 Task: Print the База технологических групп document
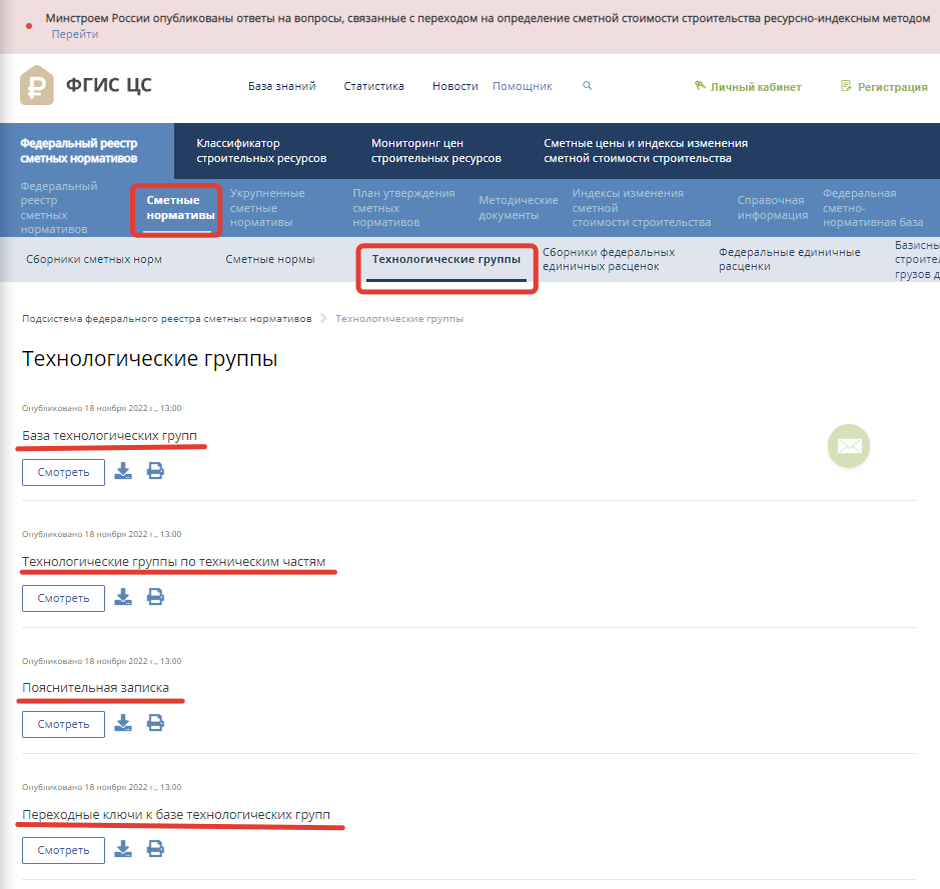(155, 471)
